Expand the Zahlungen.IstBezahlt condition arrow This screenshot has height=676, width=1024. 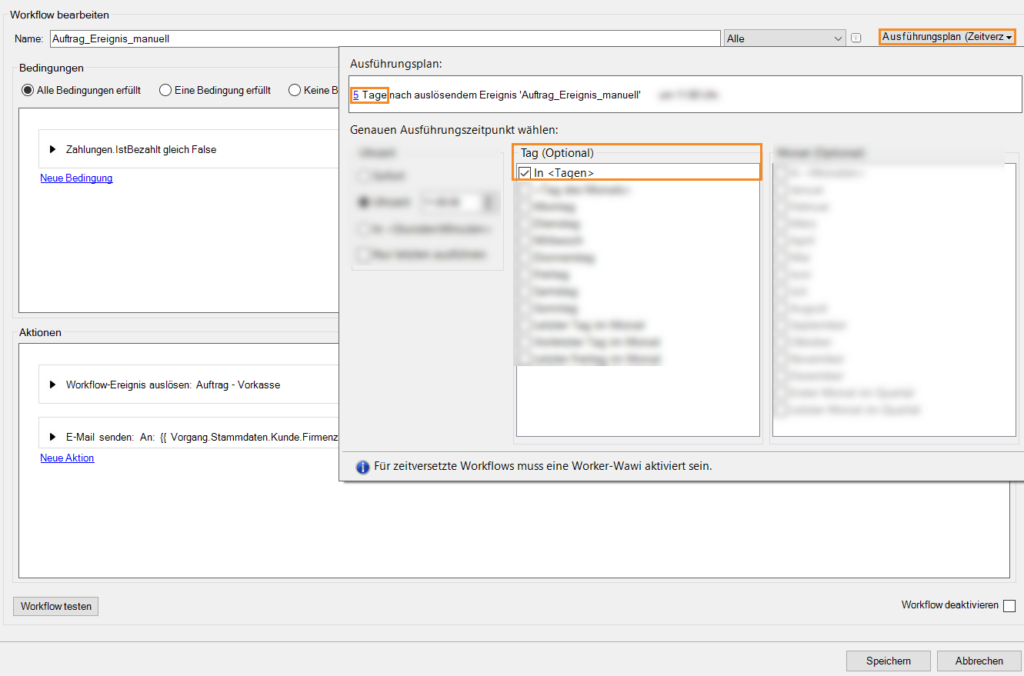(52, 150)
